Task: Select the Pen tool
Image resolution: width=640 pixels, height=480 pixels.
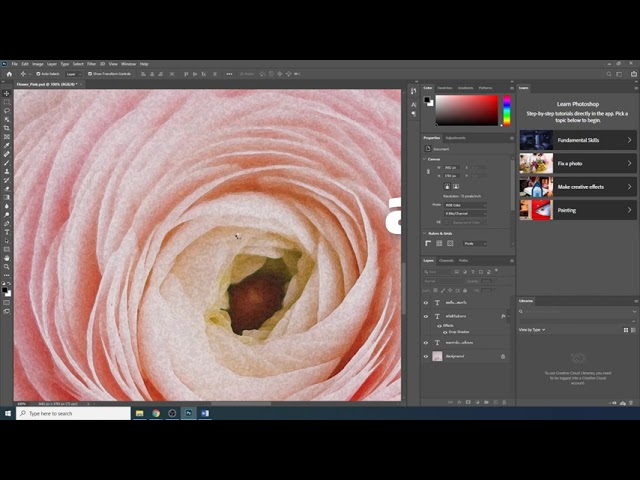Action: tap(7, 223)
